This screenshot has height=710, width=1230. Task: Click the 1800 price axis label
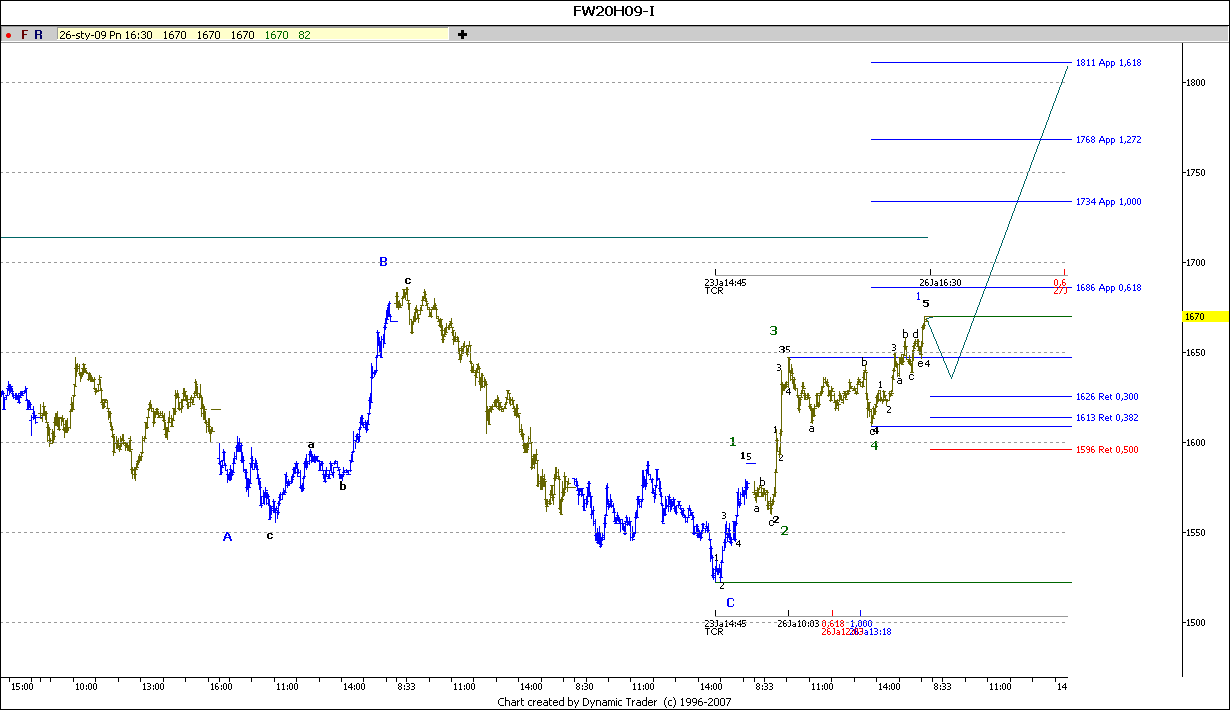[x=1195, y=83]
